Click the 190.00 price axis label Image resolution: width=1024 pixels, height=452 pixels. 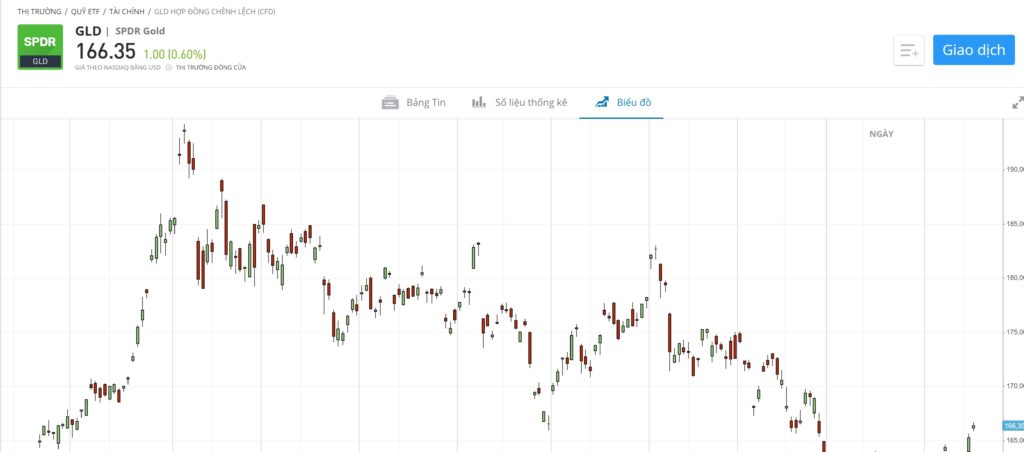[x=1014, y=169]
